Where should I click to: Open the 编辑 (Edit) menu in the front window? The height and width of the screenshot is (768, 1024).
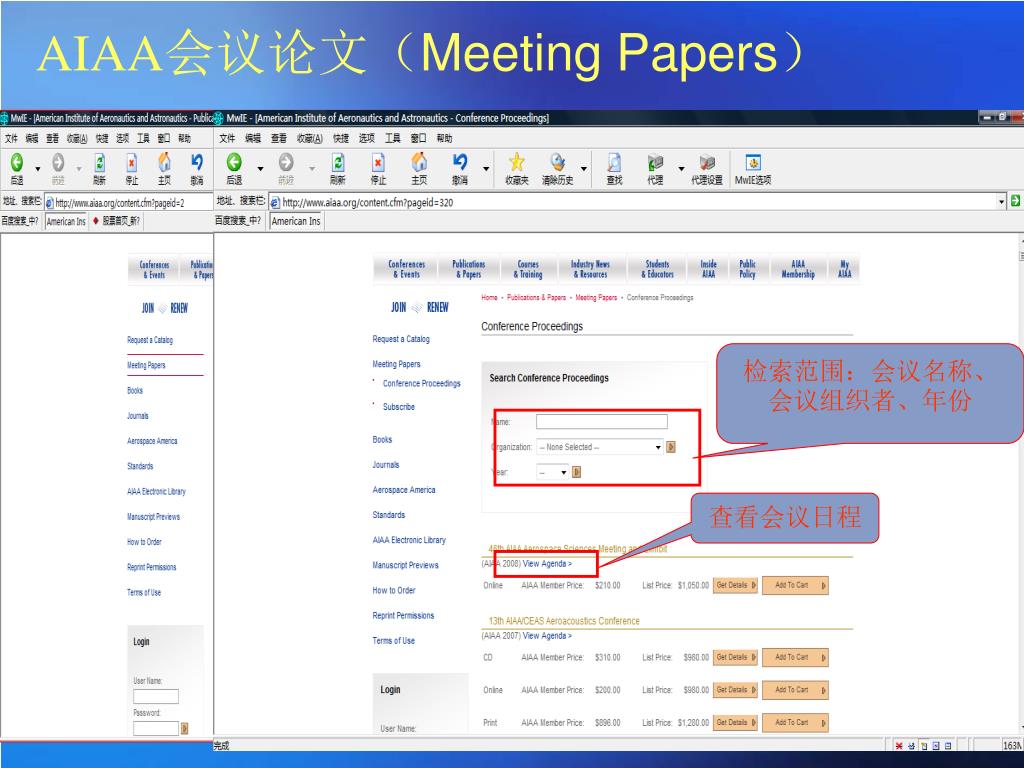point(253,138)
